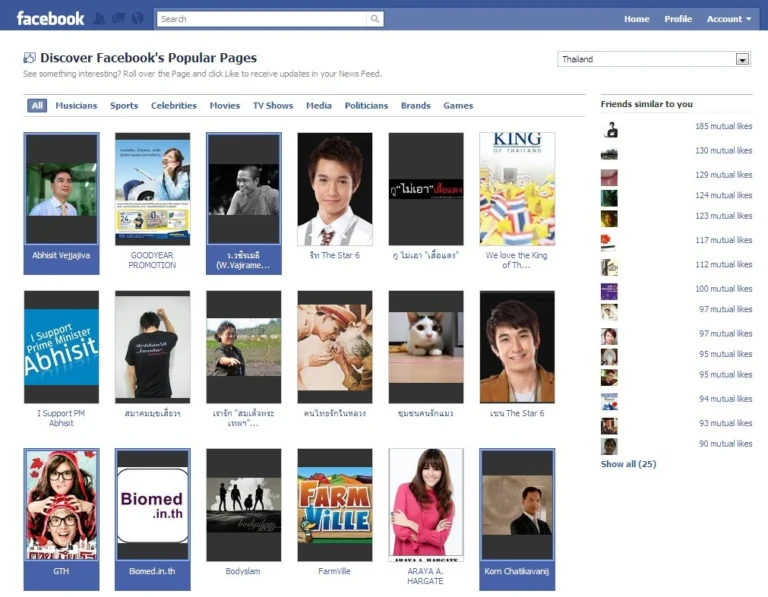Screen dimensions: 768x597
Task: Open the We love the King thumbnail
Action: (517, 189)
